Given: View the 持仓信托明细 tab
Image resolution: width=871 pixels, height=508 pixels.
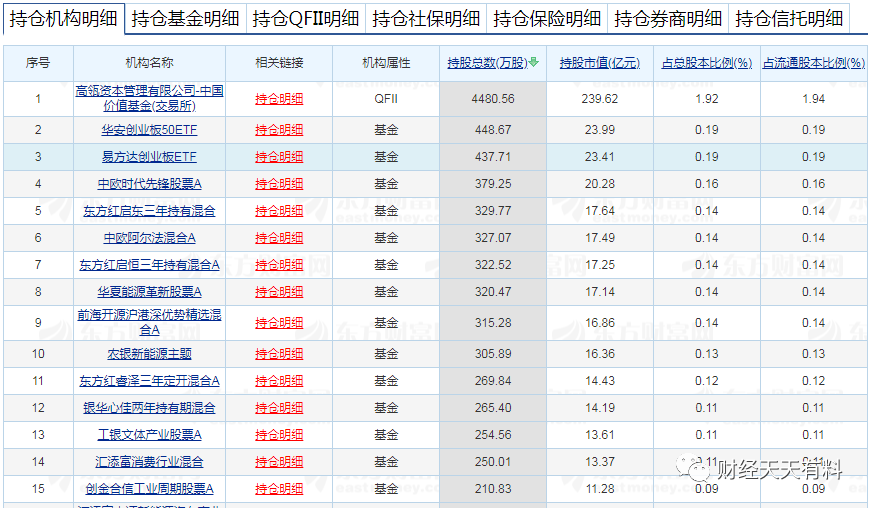Looking at the screenshot, I should coord(789,19).
